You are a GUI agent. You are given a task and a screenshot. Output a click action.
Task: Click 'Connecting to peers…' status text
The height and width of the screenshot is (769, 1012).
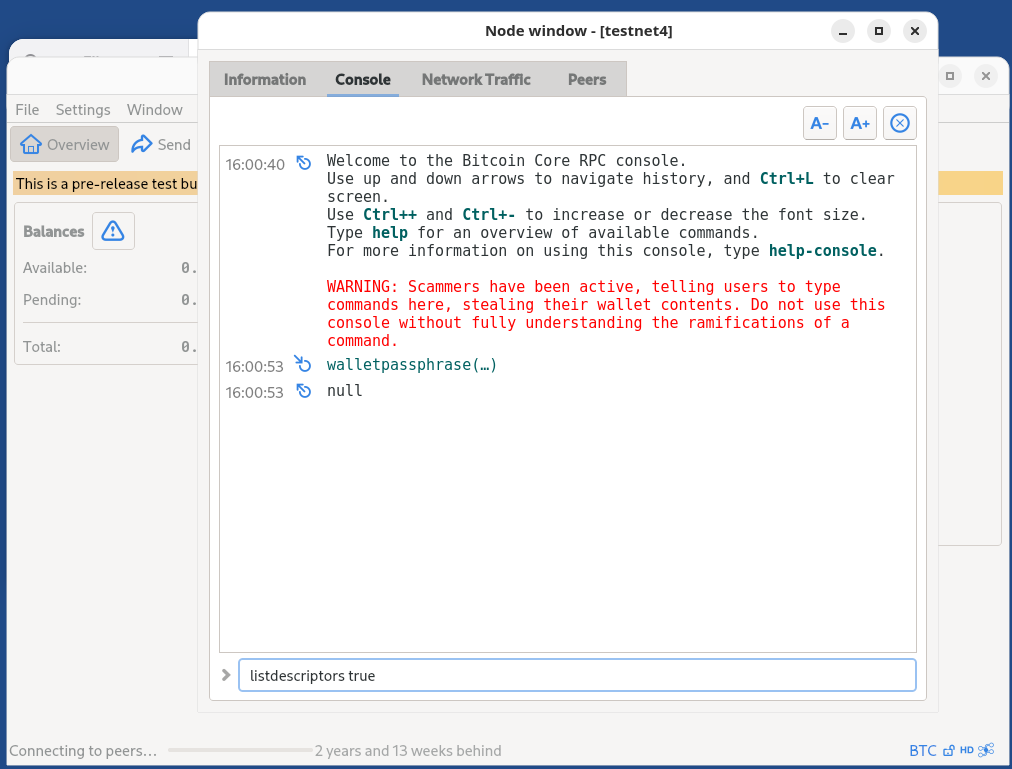83,750
